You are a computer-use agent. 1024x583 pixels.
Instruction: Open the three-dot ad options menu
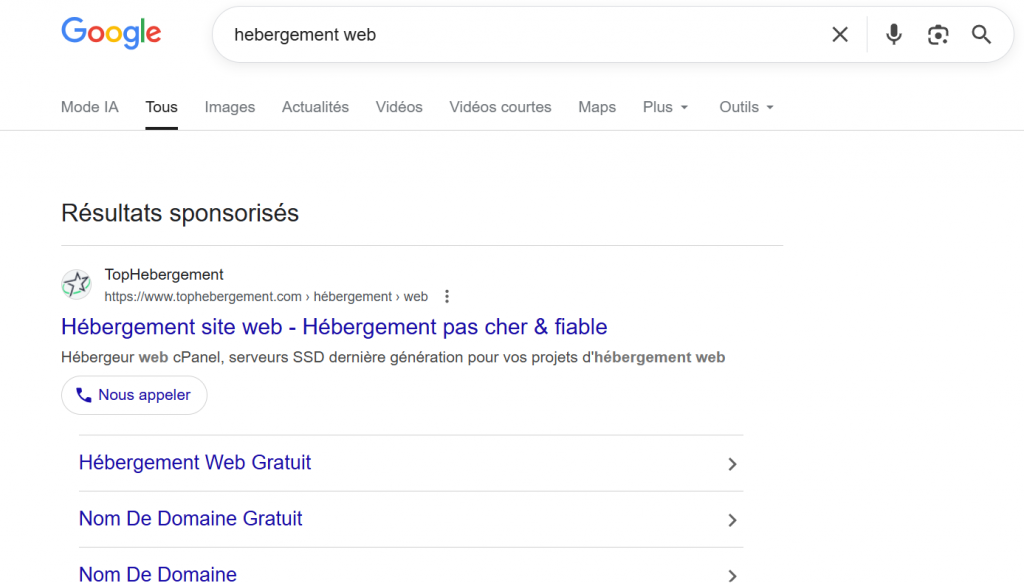(x=447, y=296)
